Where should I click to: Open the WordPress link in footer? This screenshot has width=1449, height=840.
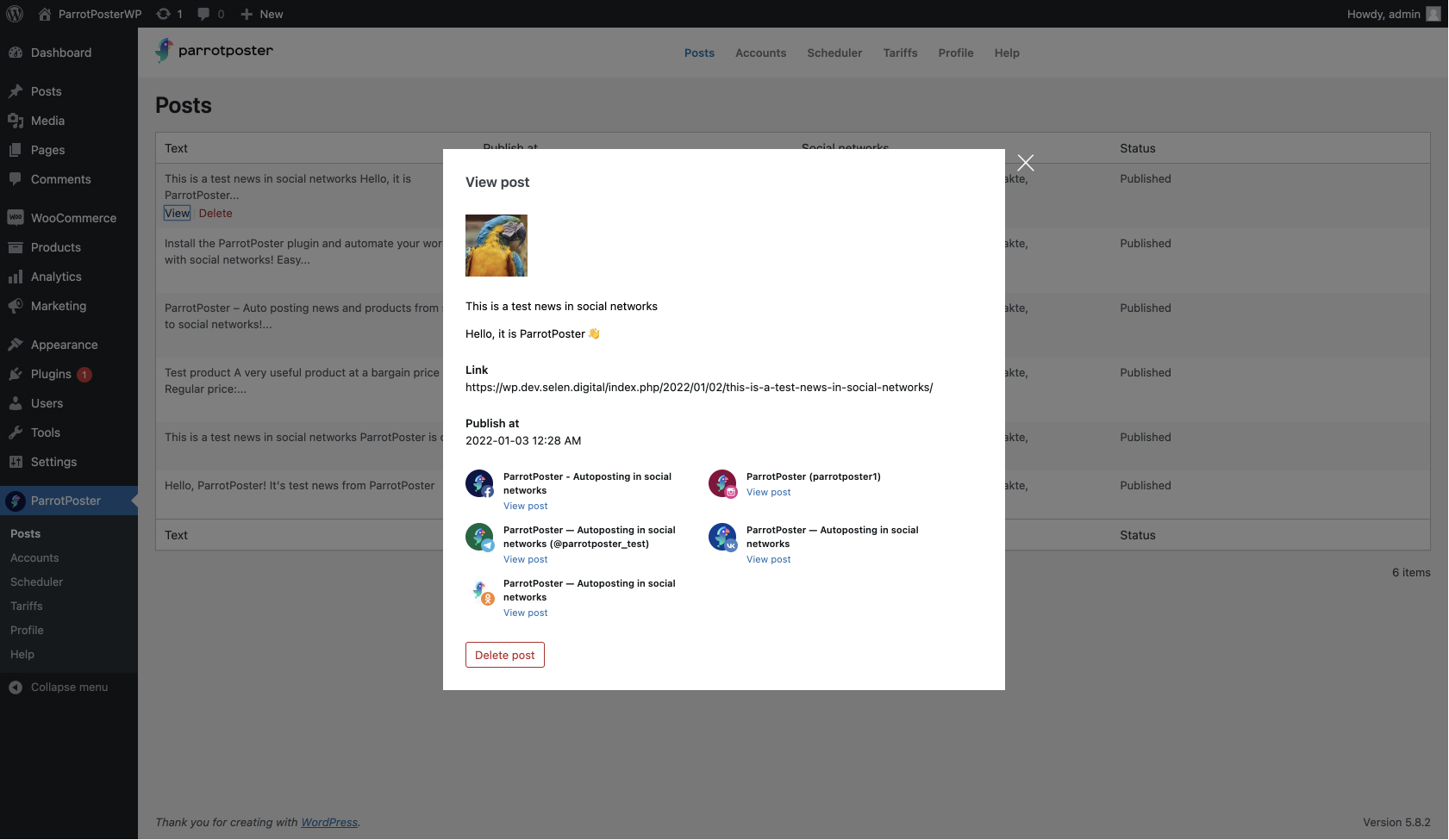pos(329,823)
